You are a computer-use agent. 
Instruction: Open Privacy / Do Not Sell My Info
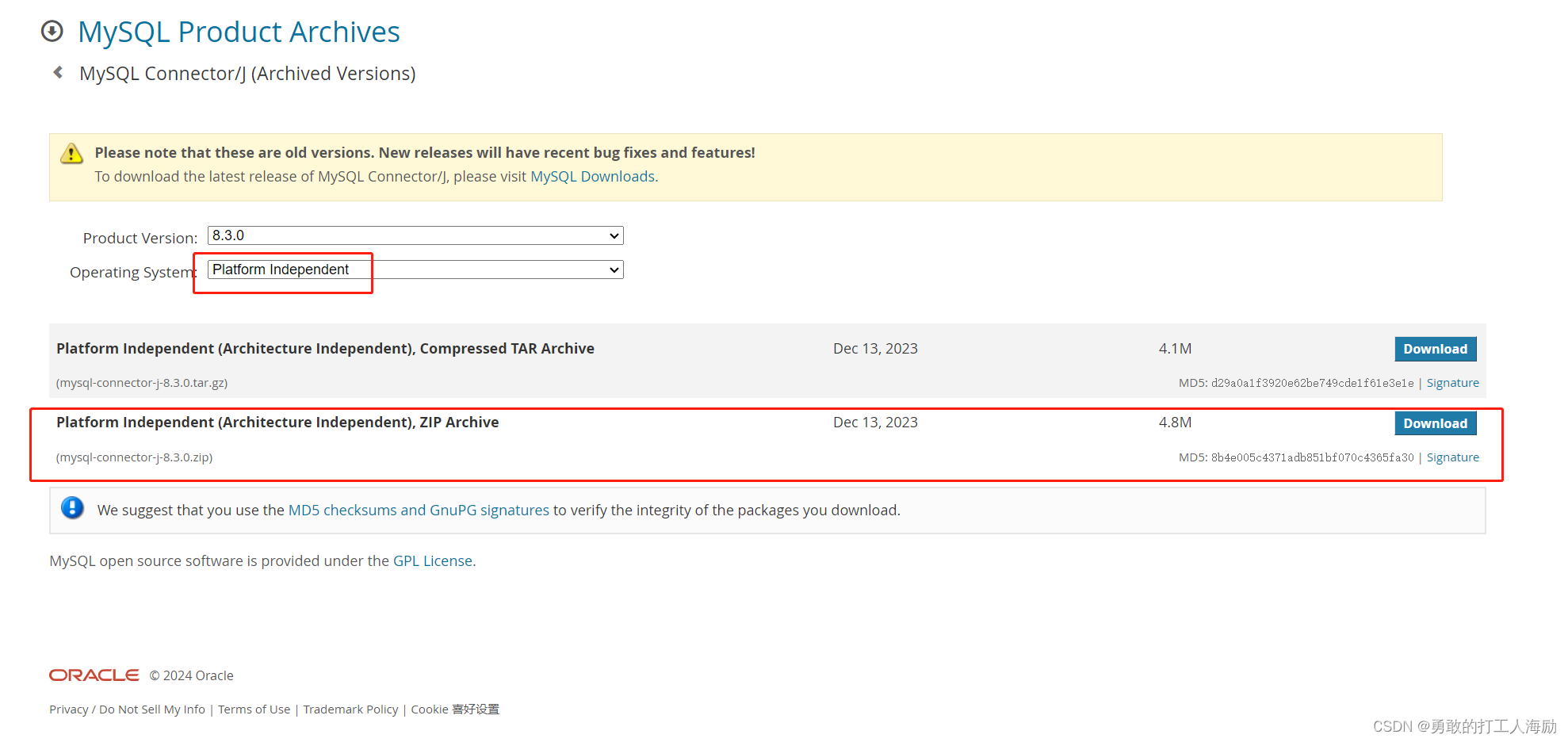(x=127, y=709)
